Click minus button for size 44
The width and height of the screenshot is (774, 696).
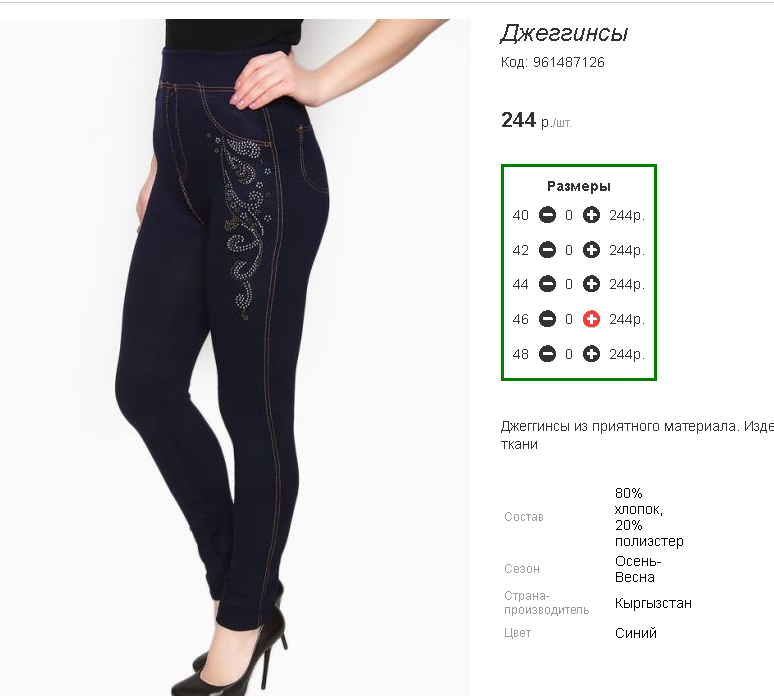(547, 284)
